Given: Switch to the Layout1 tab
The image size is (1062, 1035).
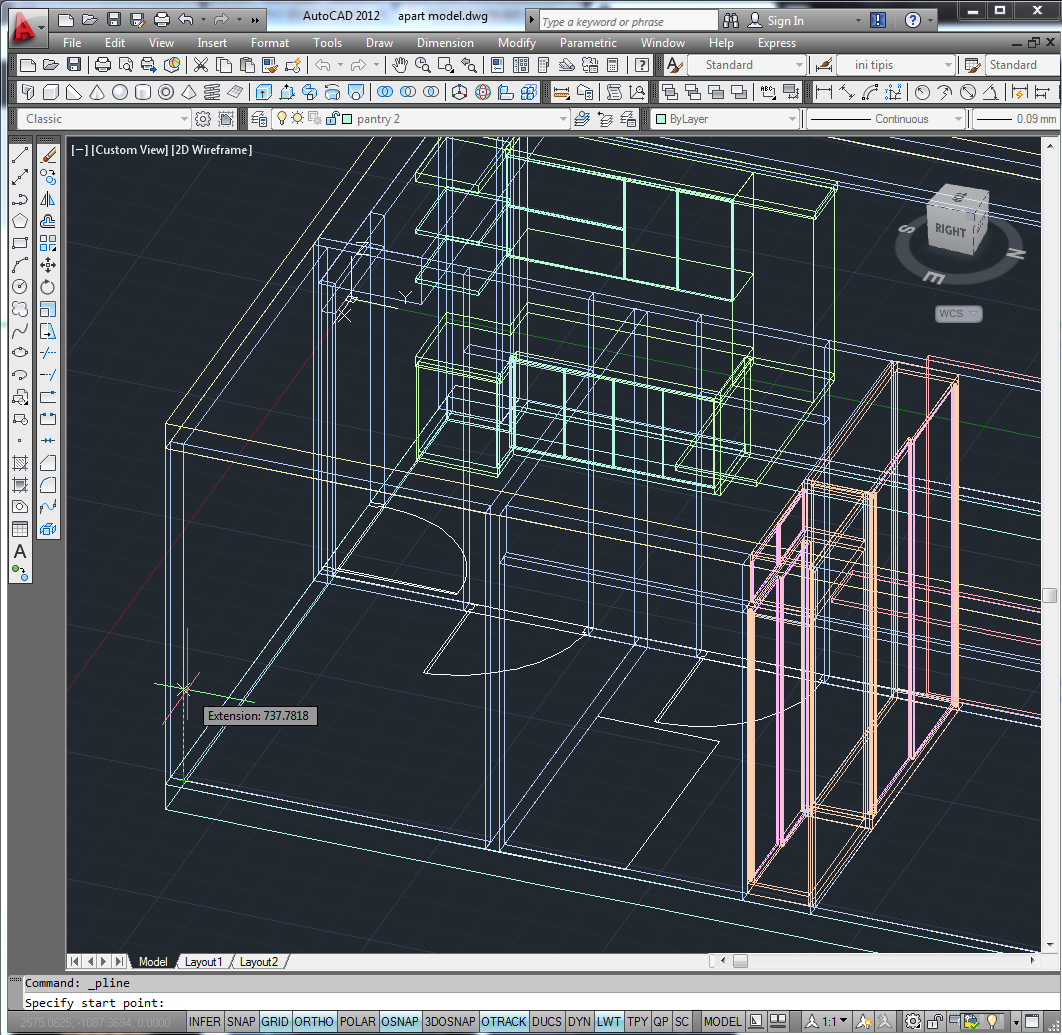Looking at the screenshot, I should 203,962.
